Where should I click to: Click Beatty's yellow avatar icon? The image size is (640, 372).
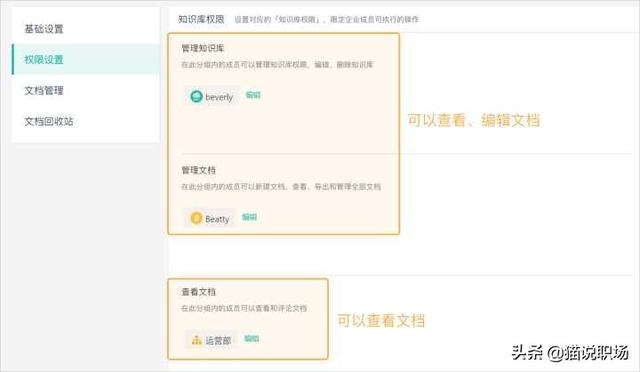coord(196,218)
